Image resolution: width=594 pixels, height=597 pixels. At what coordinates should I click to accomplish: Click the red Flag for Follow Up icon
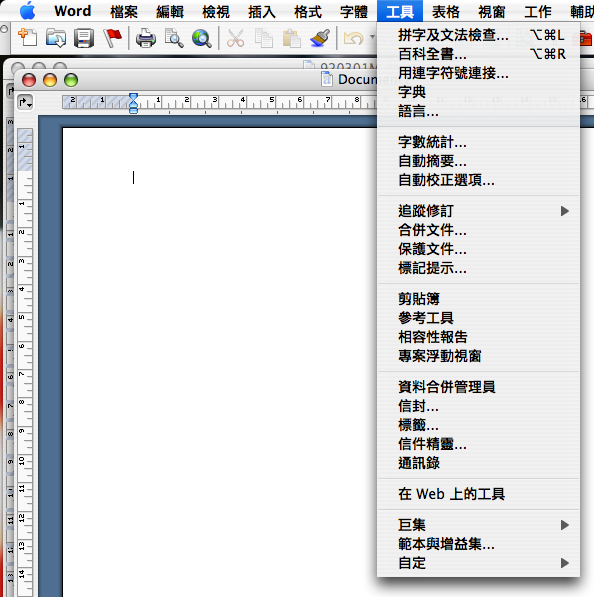tap(113, 38)
